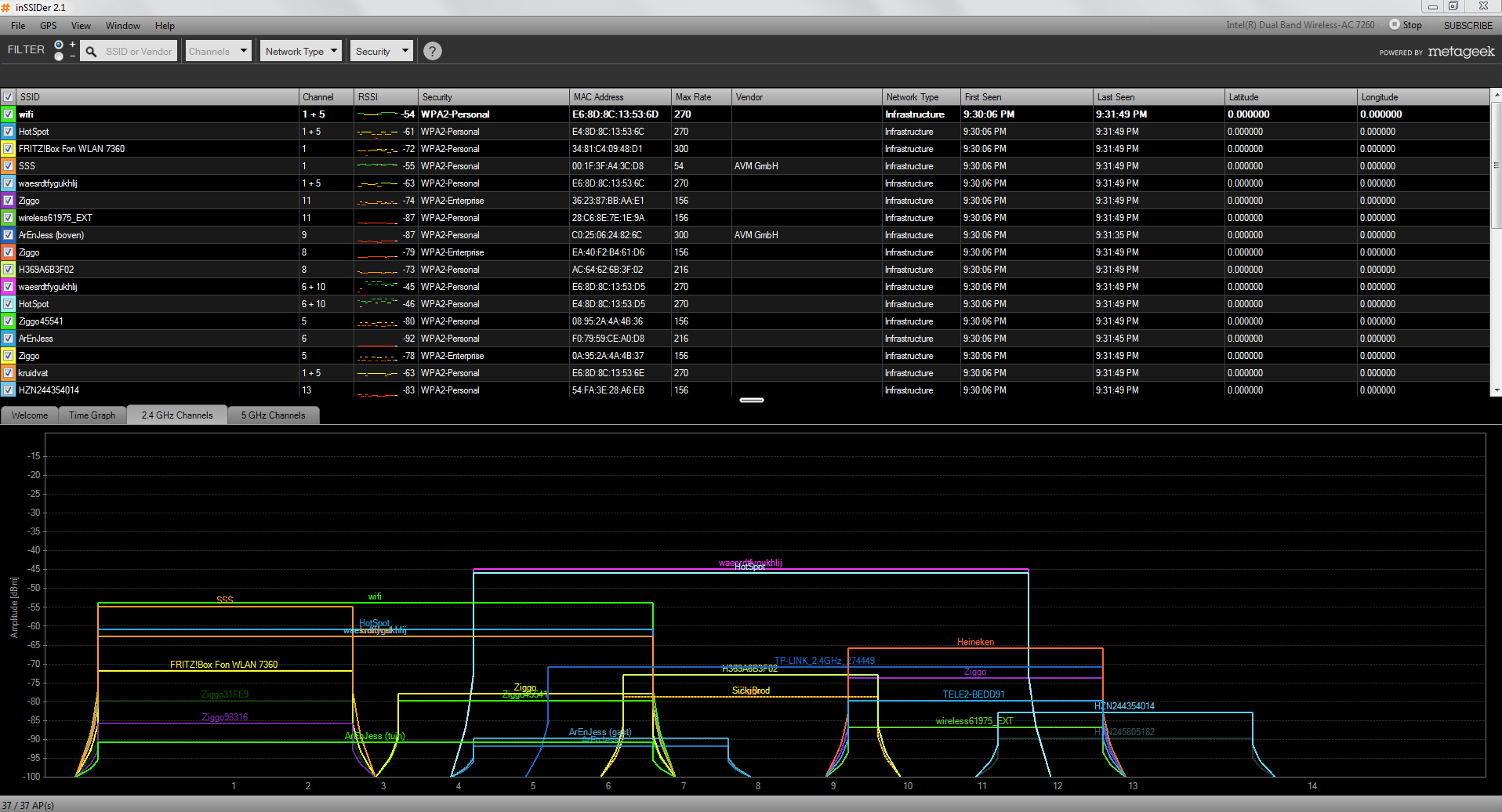1502x812 pixels.
Task: Click the Heineken label in the channel graph
Action: pos(975,642)
